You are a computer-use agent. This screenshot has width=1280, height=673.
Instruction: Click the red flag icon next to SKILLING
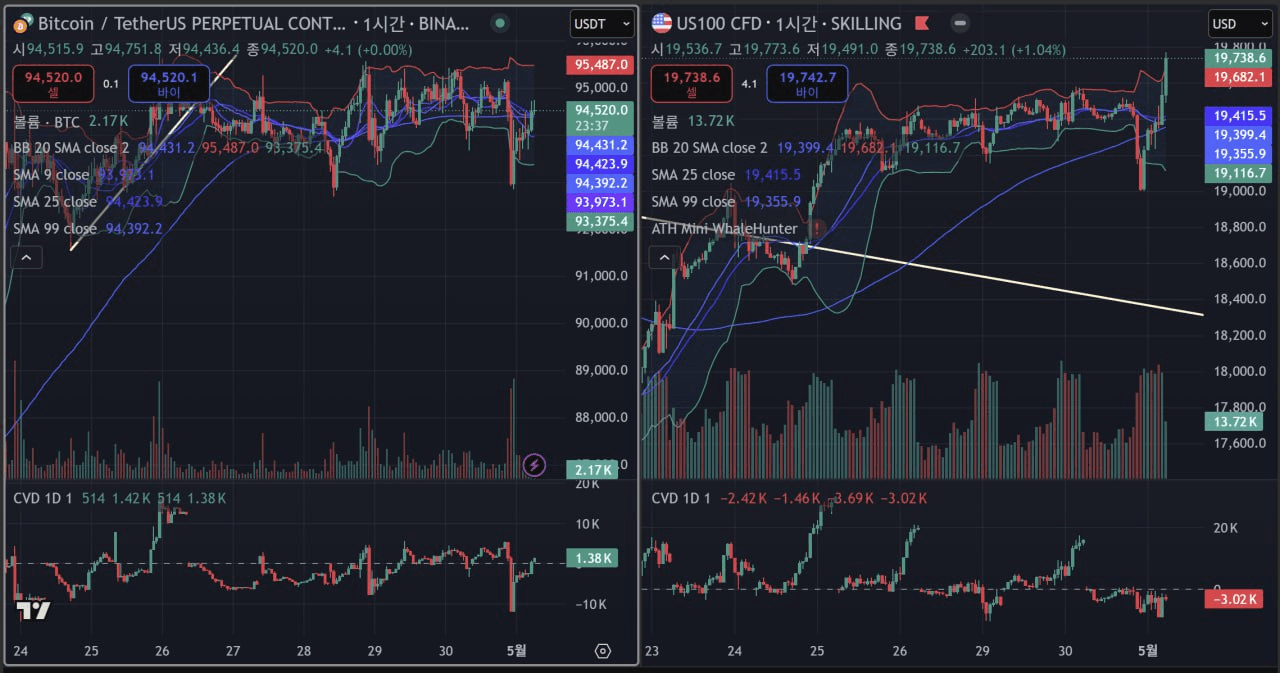923,23
